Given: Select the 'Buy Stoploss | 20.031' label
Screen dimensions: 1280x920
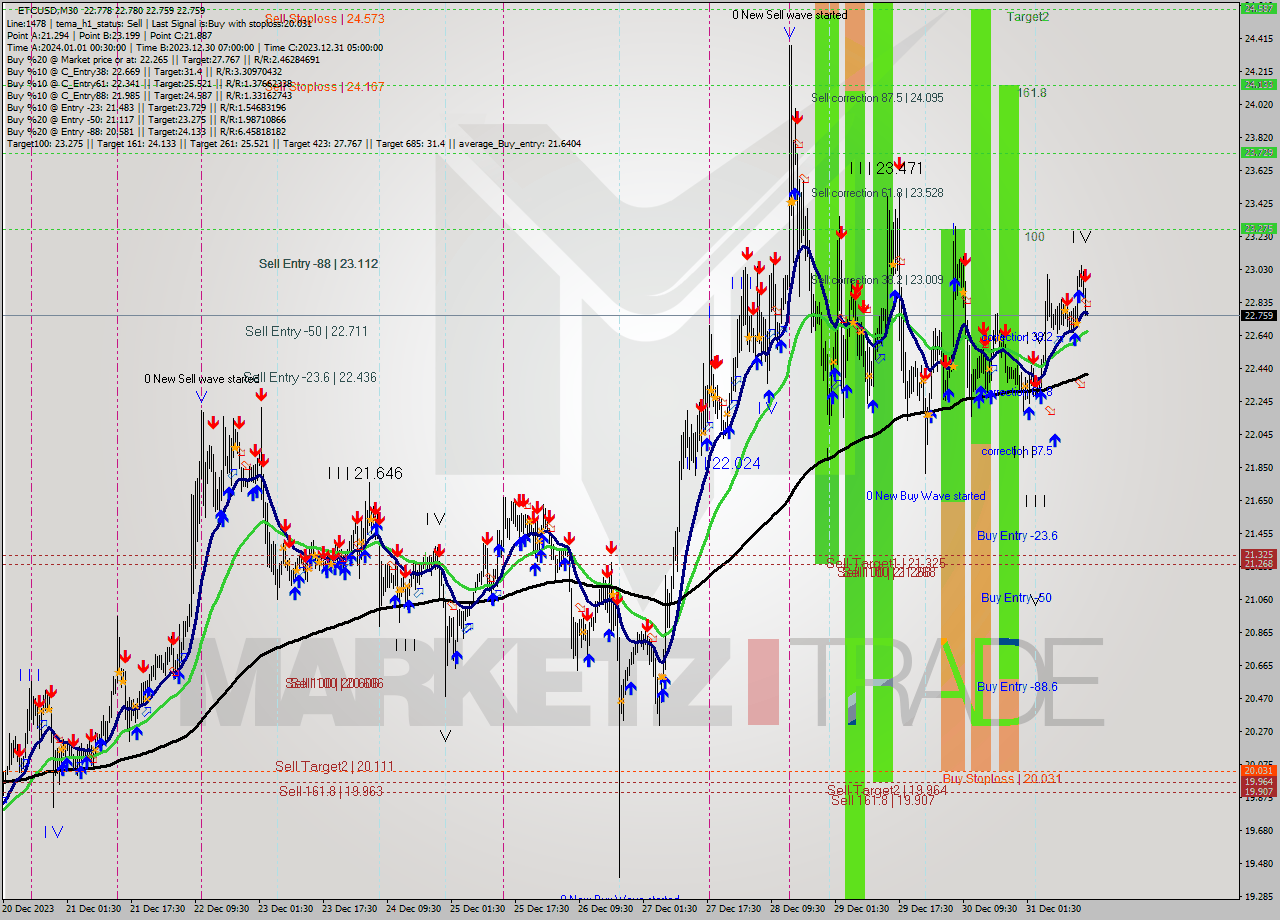Looking at the screenshot, I should (x=1001, y=778).
